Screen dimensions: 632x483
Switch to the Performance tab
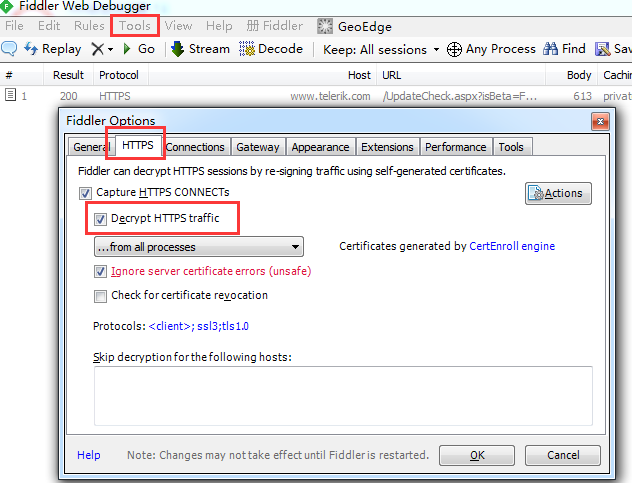[x=455, y=147]
